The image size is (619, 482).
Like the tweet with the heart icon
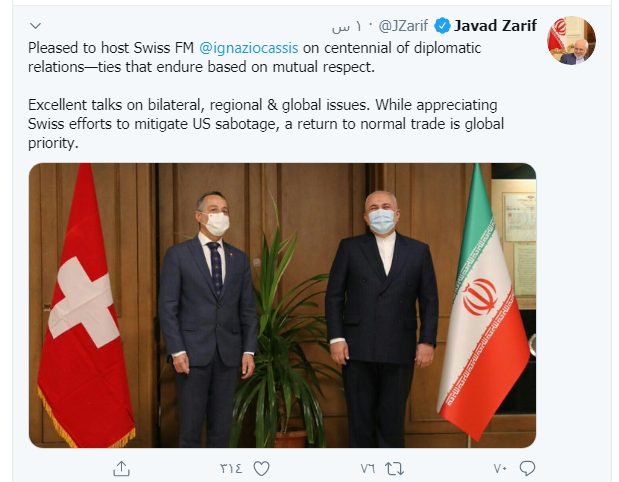[261, 469]
